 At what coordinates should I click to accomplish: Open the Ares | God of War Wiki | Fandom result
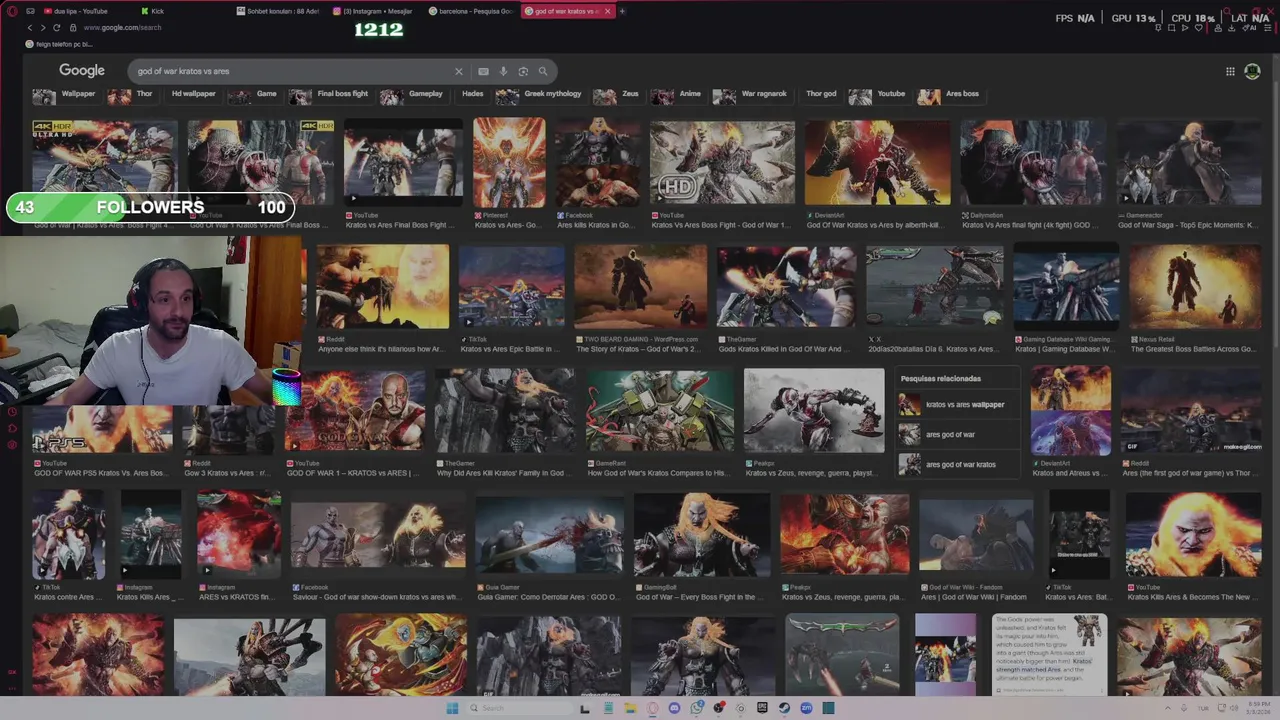[x=975, y=535]
